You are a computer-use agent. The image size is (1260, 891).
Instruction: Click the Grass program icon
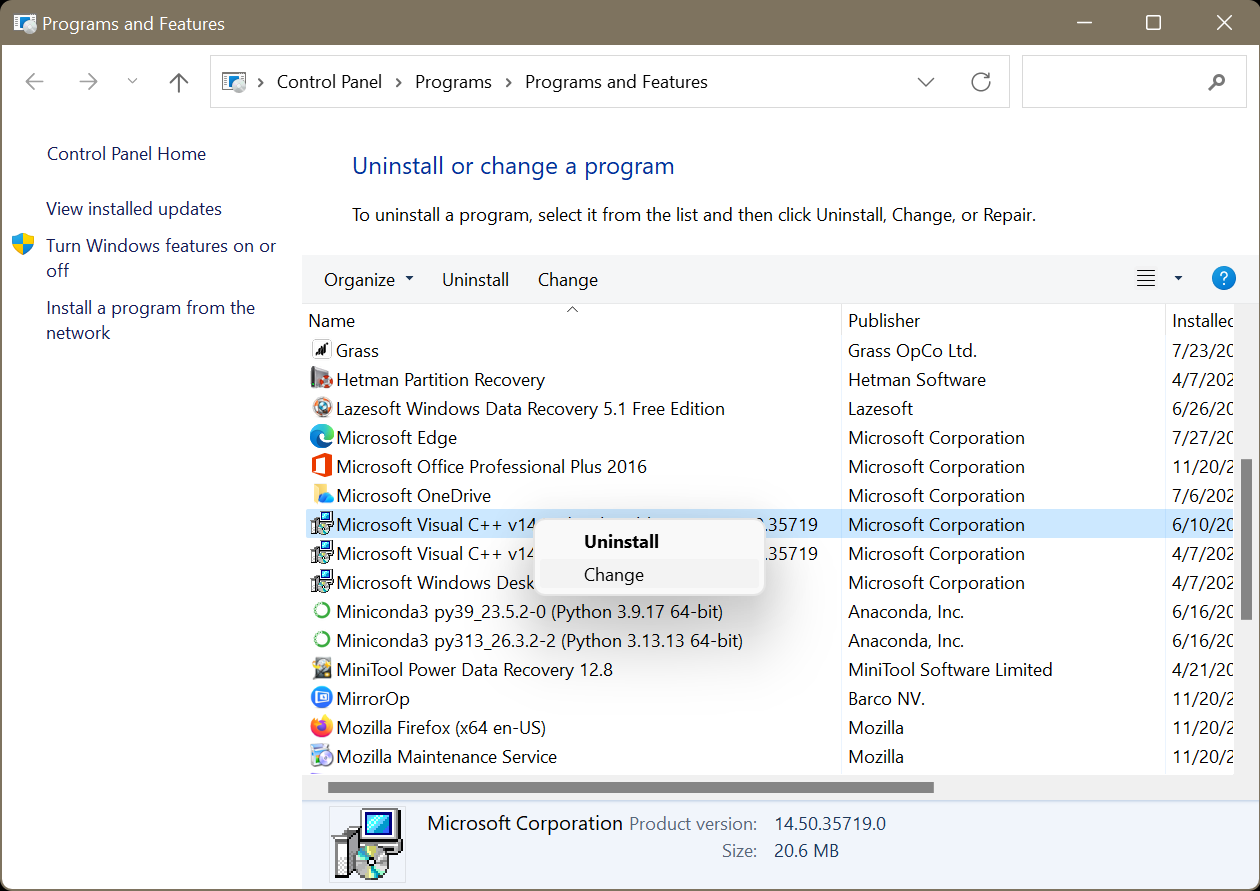322,350
